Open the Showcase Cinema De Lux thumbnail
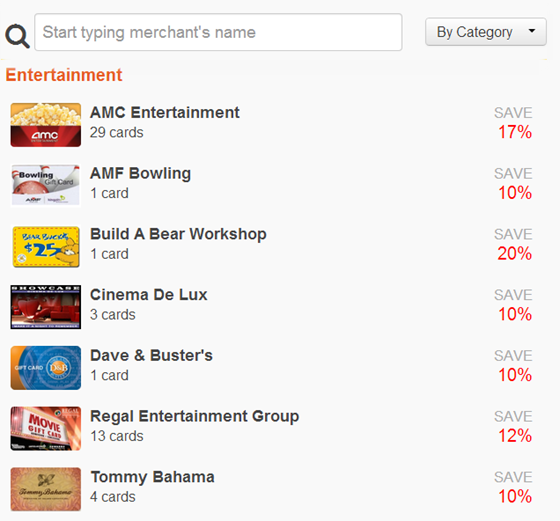 [46, 307]
